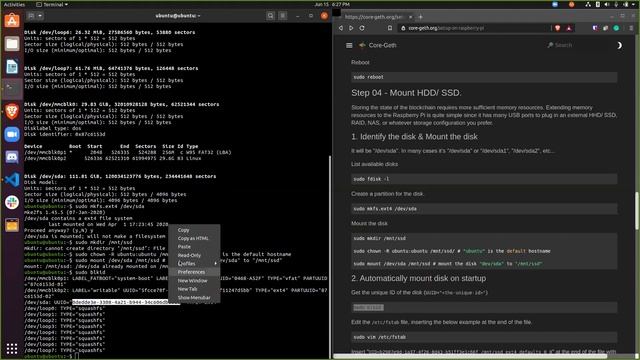Open the Core-Geth site navigation hamburger
This screenshot has width=640, height=360.
(349, 45)
